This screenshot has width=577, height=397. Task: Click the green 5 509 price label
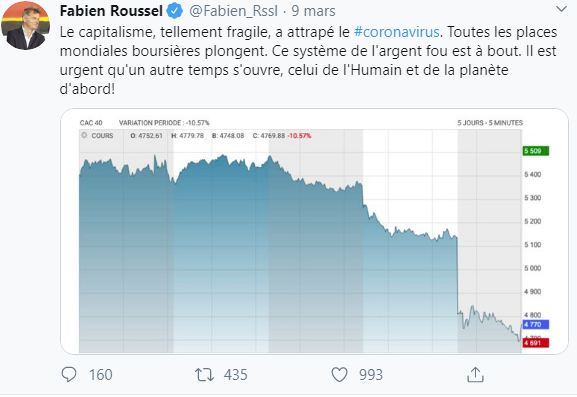(536, 151)
